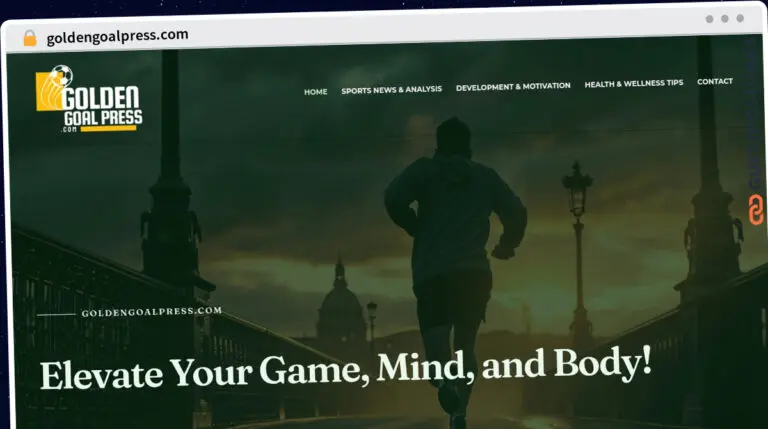Click the soccer ball in the logo

(62, 75)
